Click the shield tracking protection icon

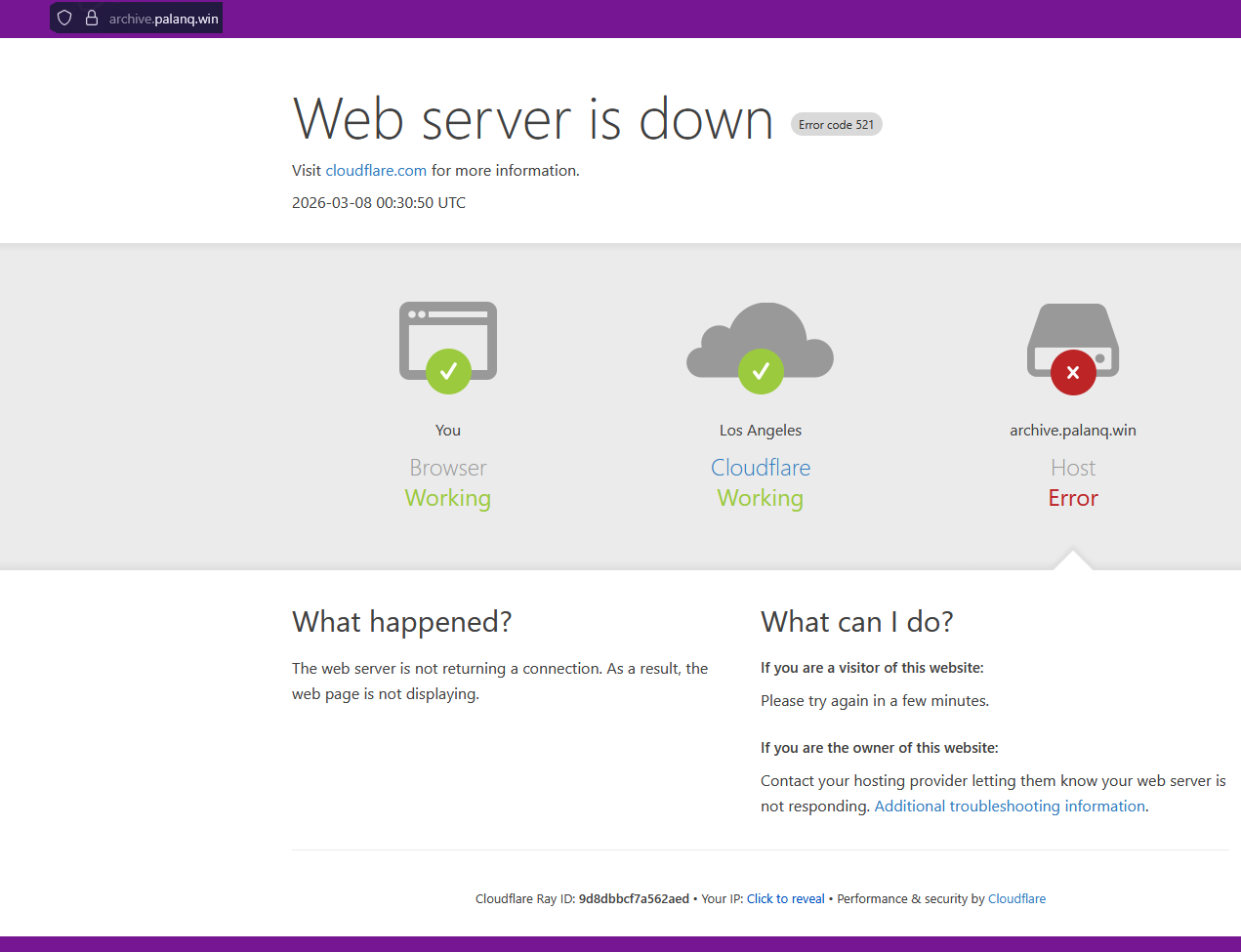click(64, 18)
